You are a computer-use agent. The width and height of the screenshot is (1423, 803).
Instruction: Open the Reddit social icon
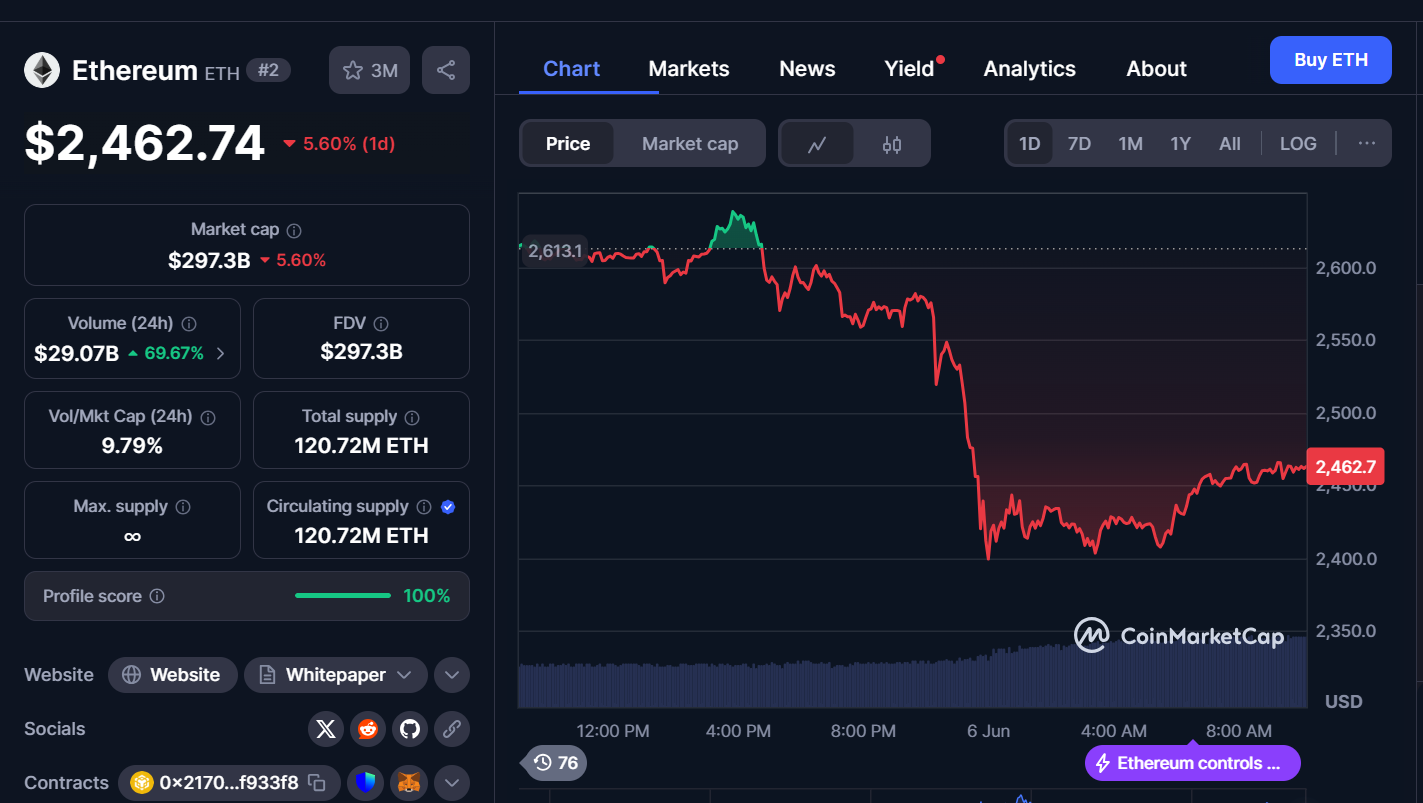point(368,729)
